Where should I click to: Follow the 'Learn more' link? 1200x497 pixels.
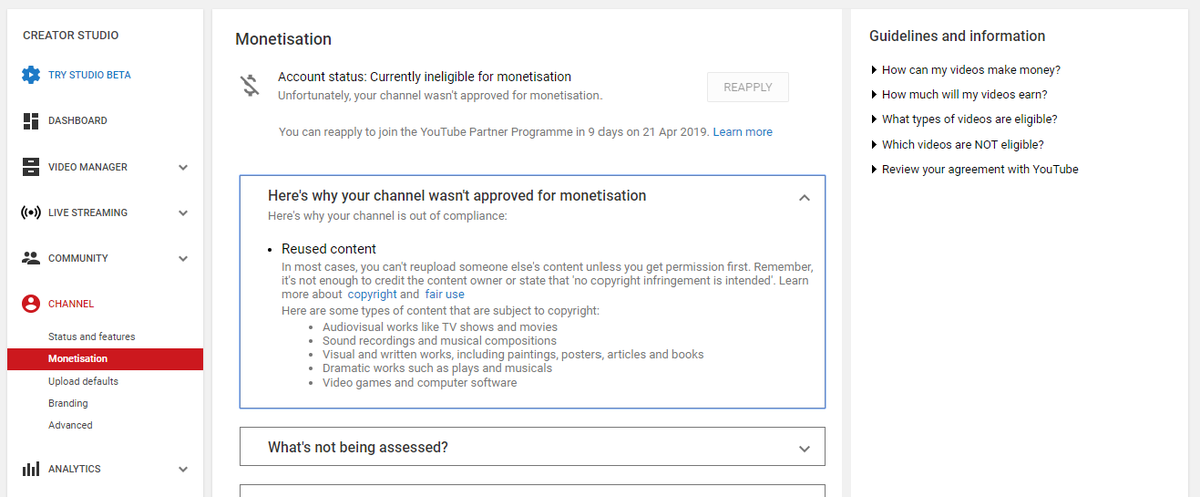click(743, 132)
